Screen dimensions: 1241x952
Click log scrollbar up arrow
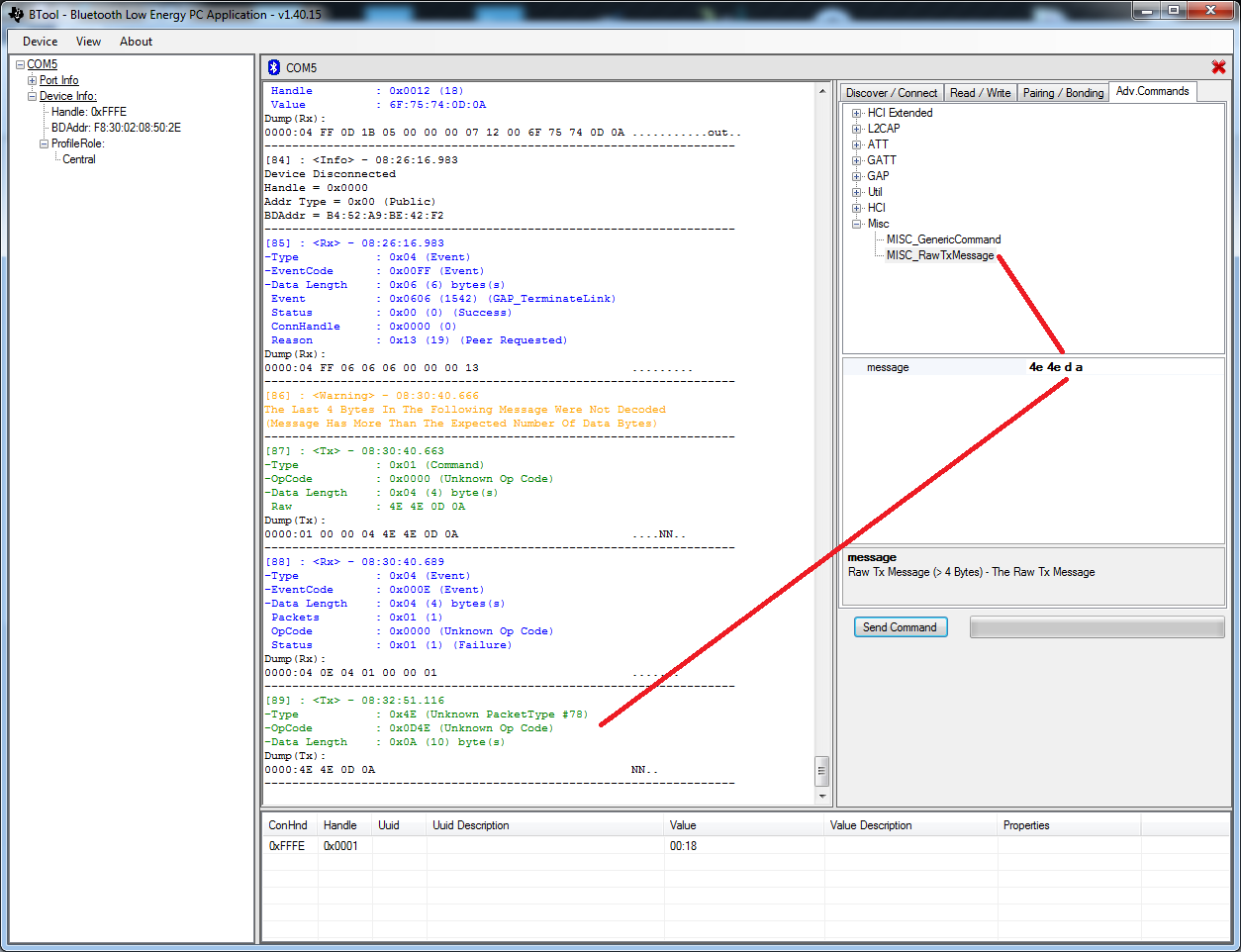pos(821,91)
